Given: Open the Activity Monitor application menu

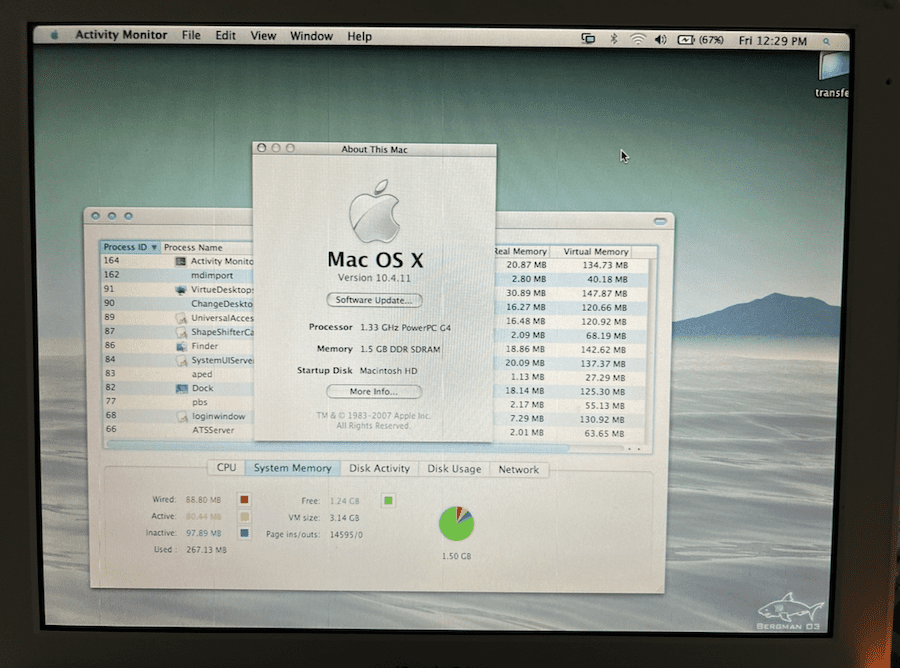Looking at the screenshot, I should click(121, 35).
